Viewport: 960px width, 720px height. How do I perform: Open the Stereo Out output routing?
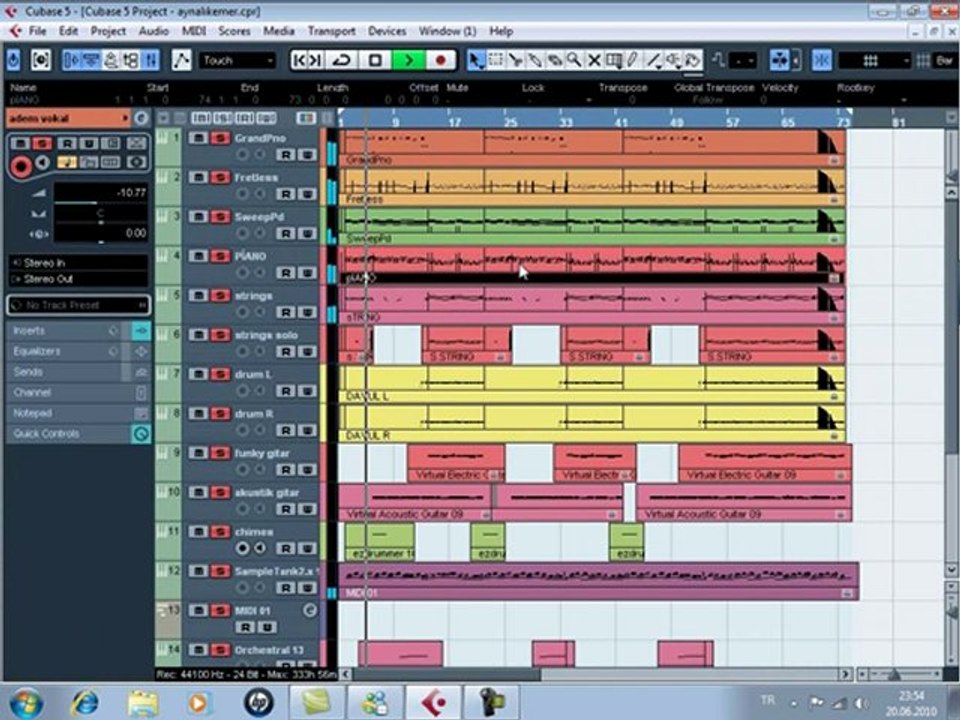click(78, 279)
